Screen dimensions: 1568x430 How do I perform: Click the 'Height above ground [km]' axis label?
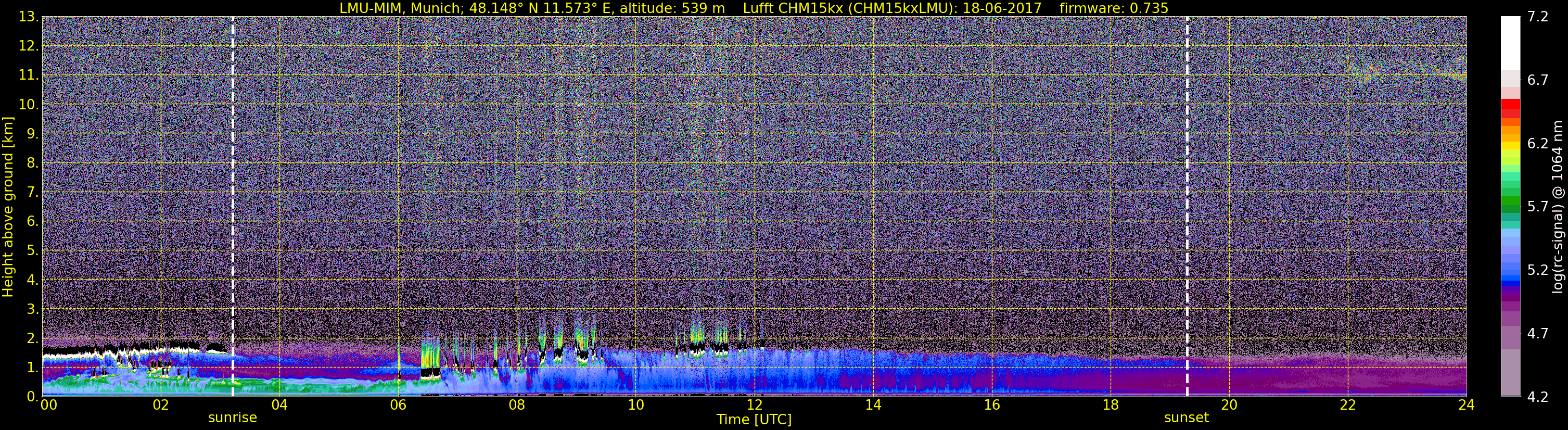click(x=8, y=207)
